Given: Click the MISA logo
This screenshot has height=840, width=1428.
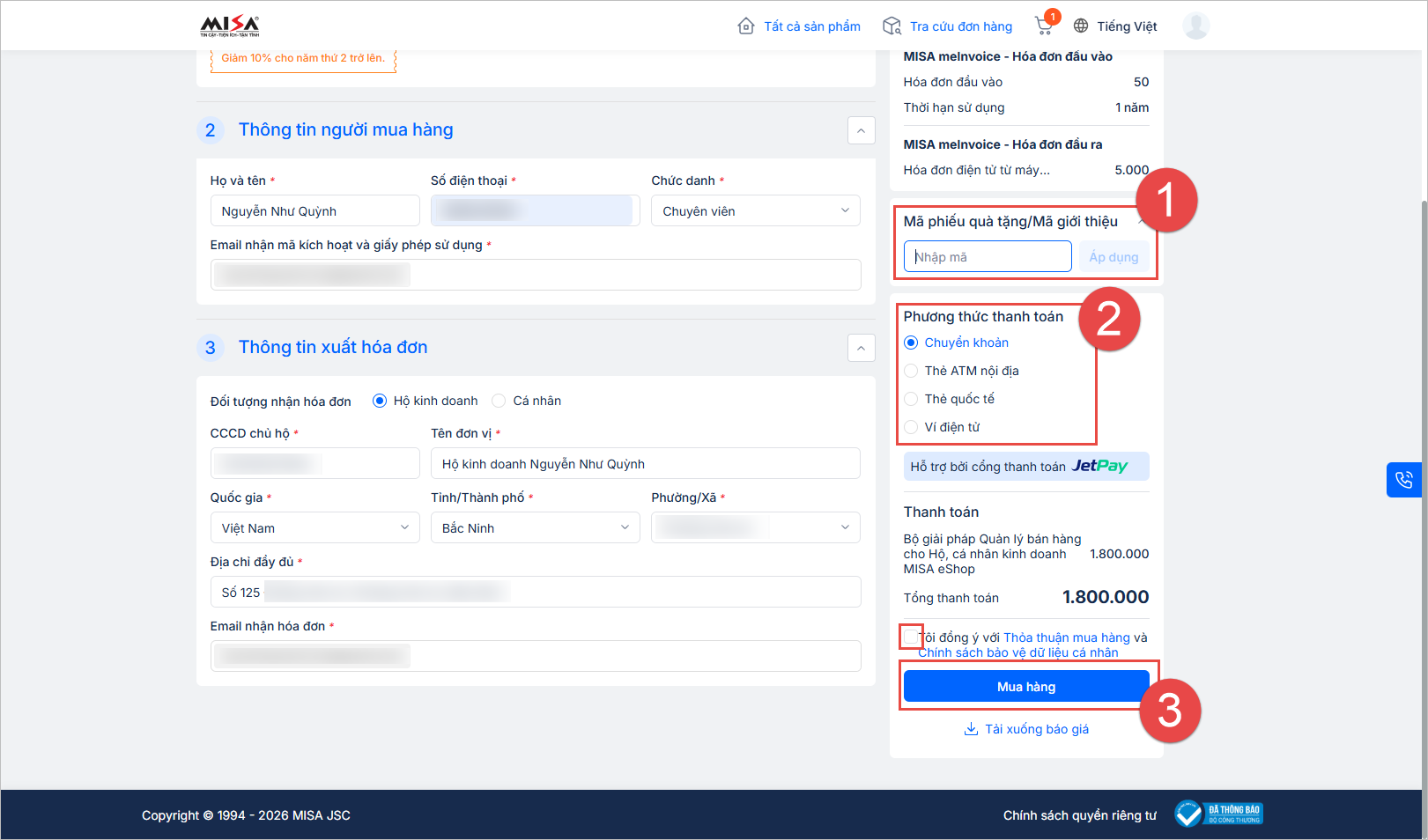Looking at the screenshot, I should coord(229,26).
